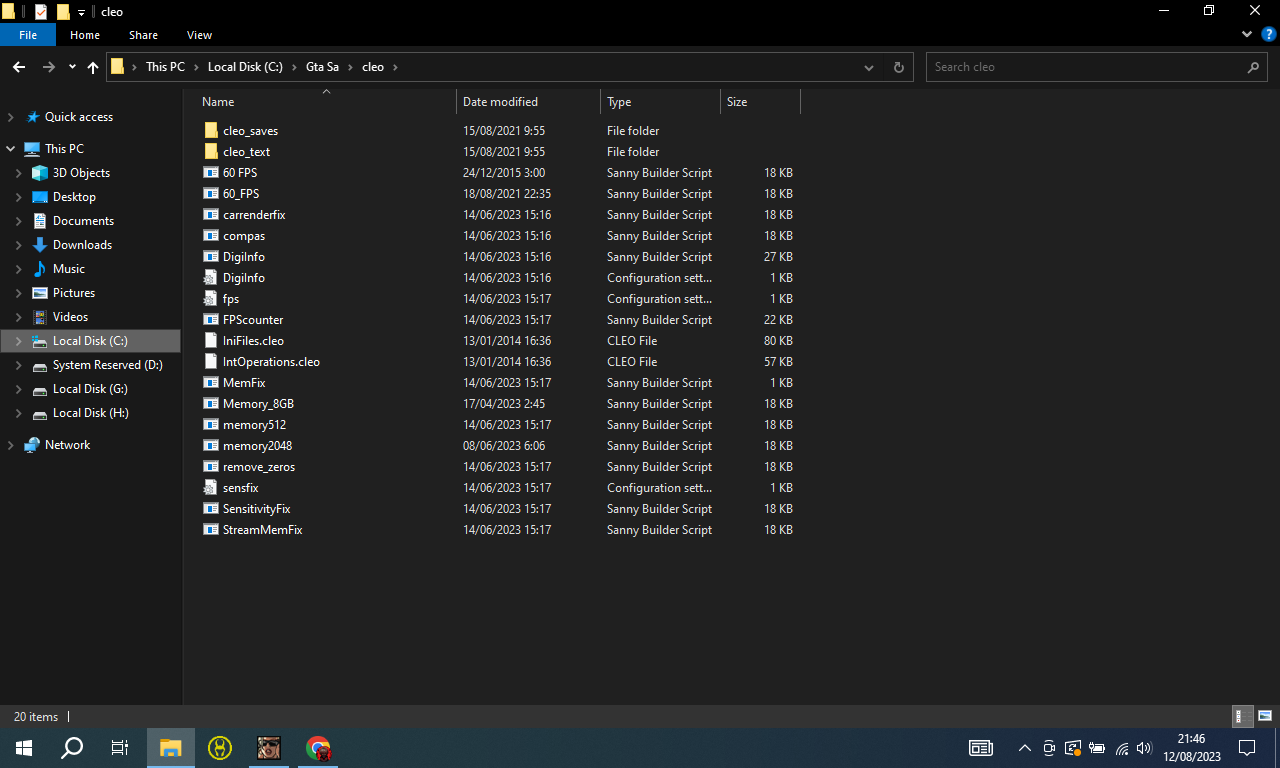Expand Quick access tree node
This screenshot has width=1280, height=768.
(x=11, y=117)
